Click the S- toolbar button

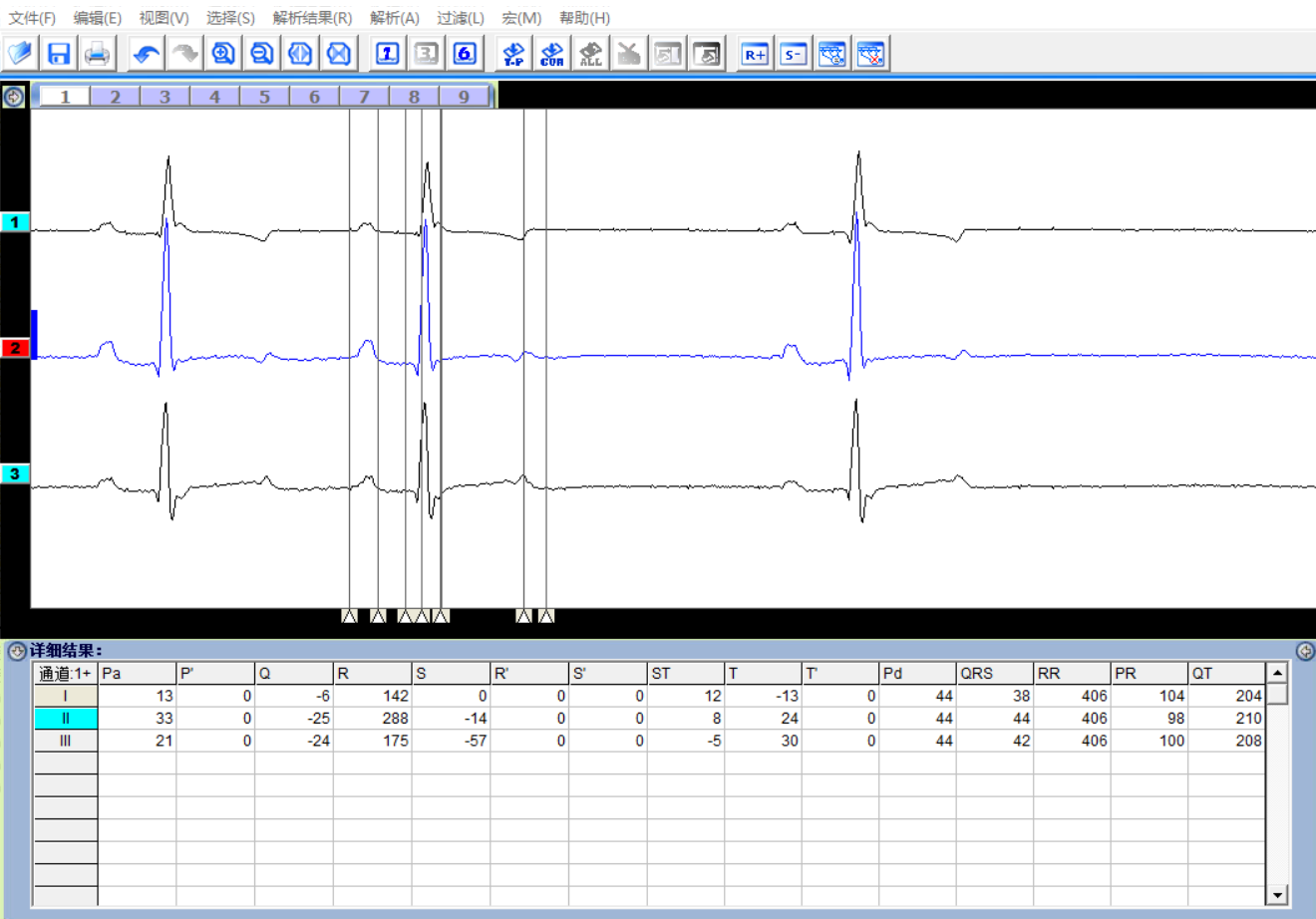coord(794,54)
